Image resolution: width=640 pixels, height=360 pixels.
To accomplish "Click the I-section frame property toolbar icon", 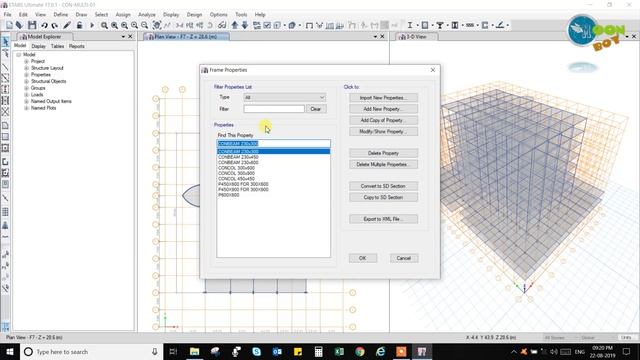I will tap(410, 25).
